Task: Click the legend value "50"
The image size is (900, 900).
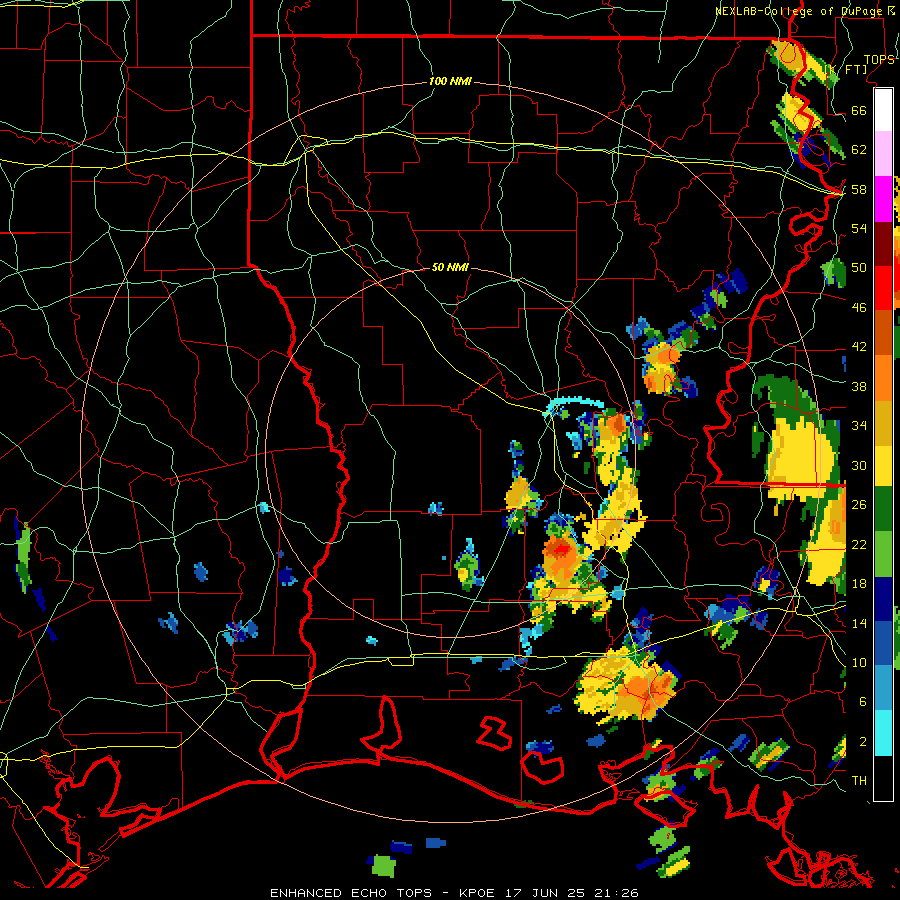Action: (x=859, y=268)
